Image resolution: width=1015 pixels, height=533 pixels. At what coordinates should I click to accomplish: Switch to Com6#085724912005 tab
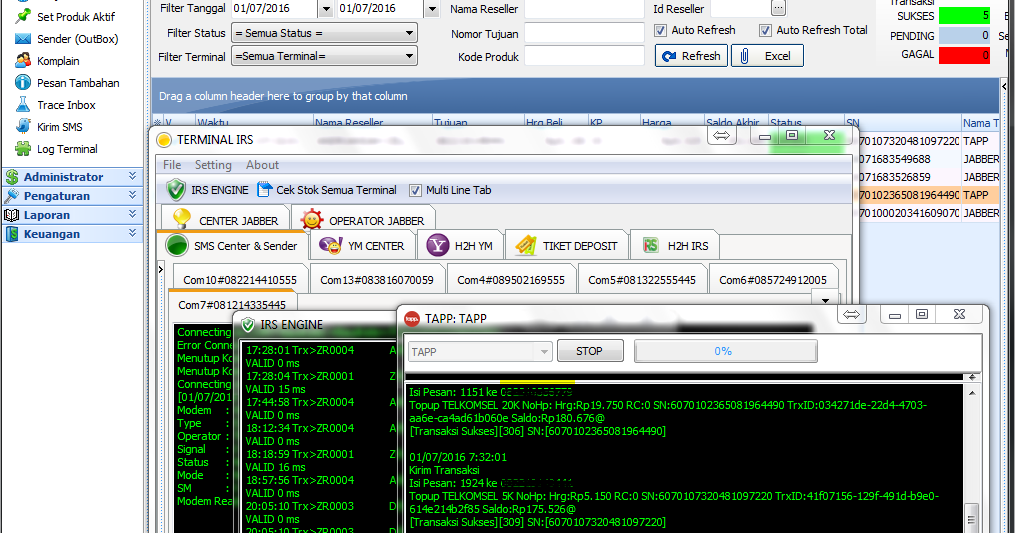[x=773, y=280]
